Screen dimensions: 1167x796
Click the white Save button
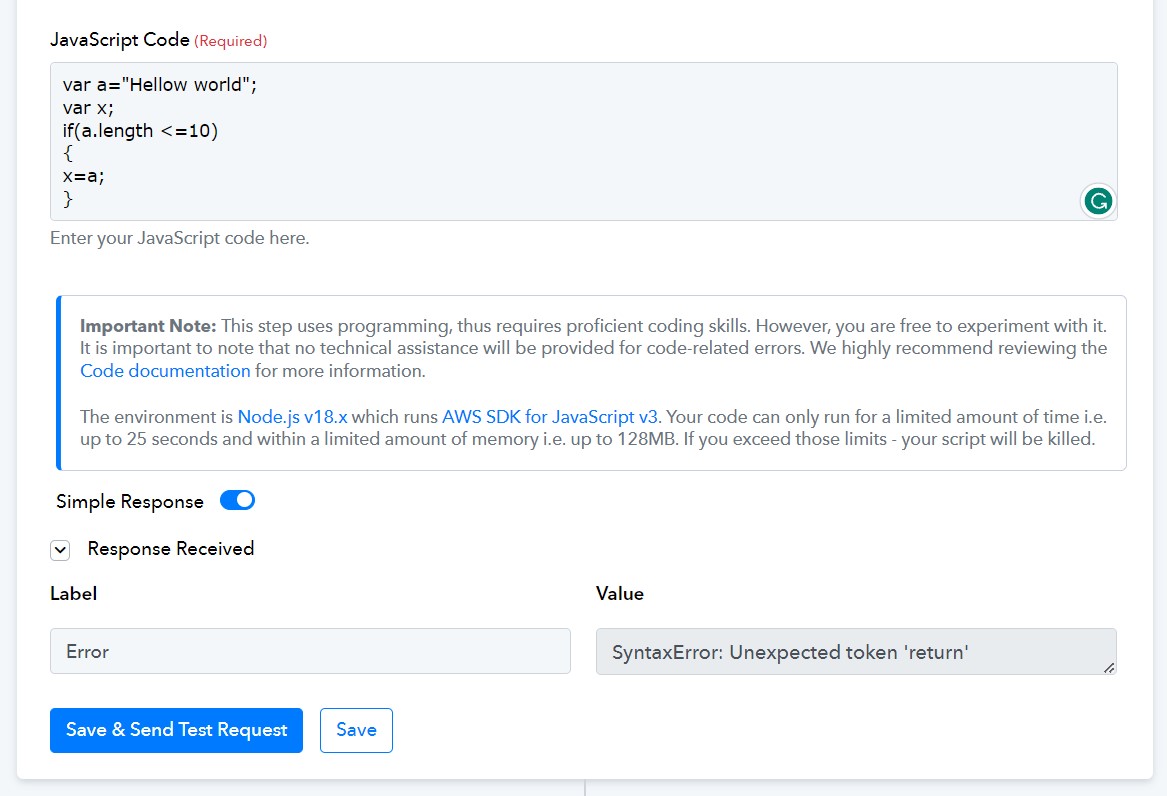[357, 730]
